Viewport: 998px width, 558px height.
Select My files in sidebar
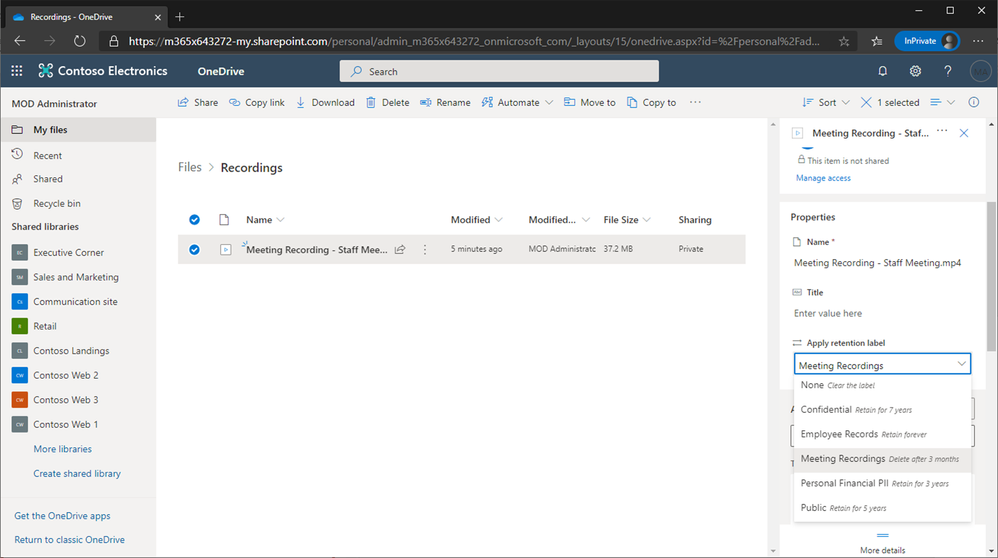pos(78,130)
